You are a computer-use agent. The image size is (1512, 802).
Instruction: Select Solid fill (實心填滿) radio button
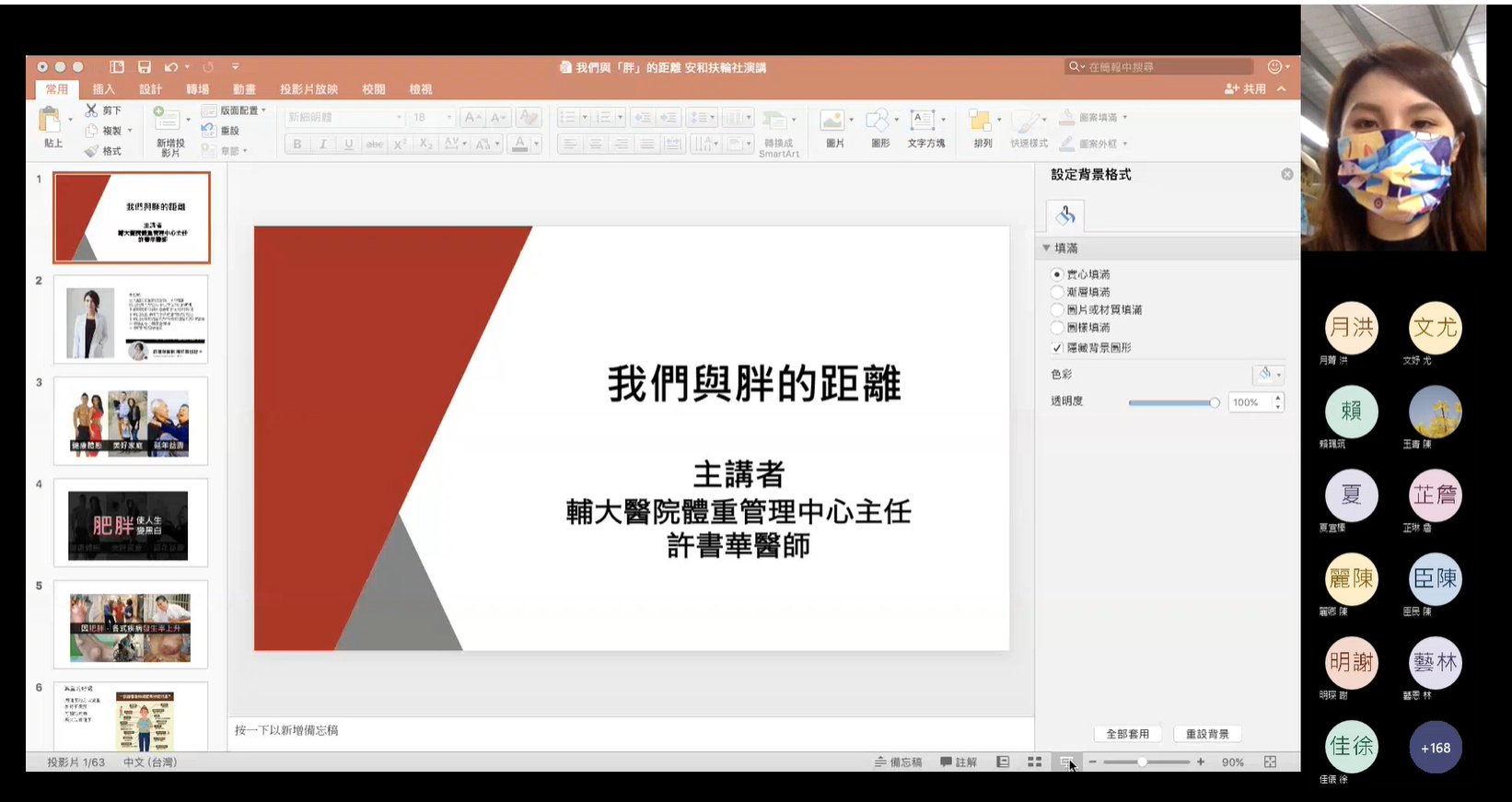(1057, 274)
